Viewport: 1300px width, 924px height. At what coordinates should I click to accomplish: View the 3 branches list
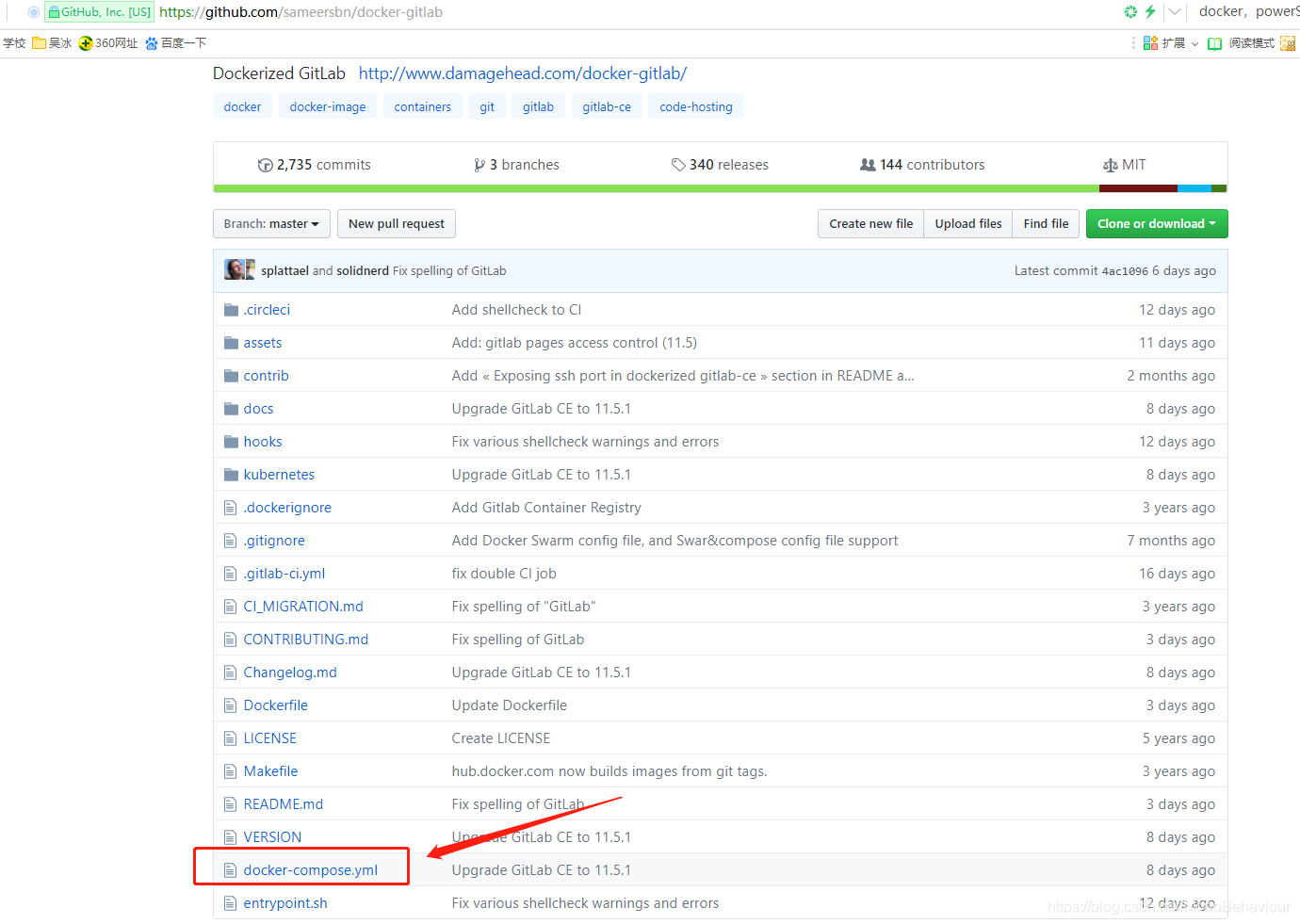pos(516,165)
